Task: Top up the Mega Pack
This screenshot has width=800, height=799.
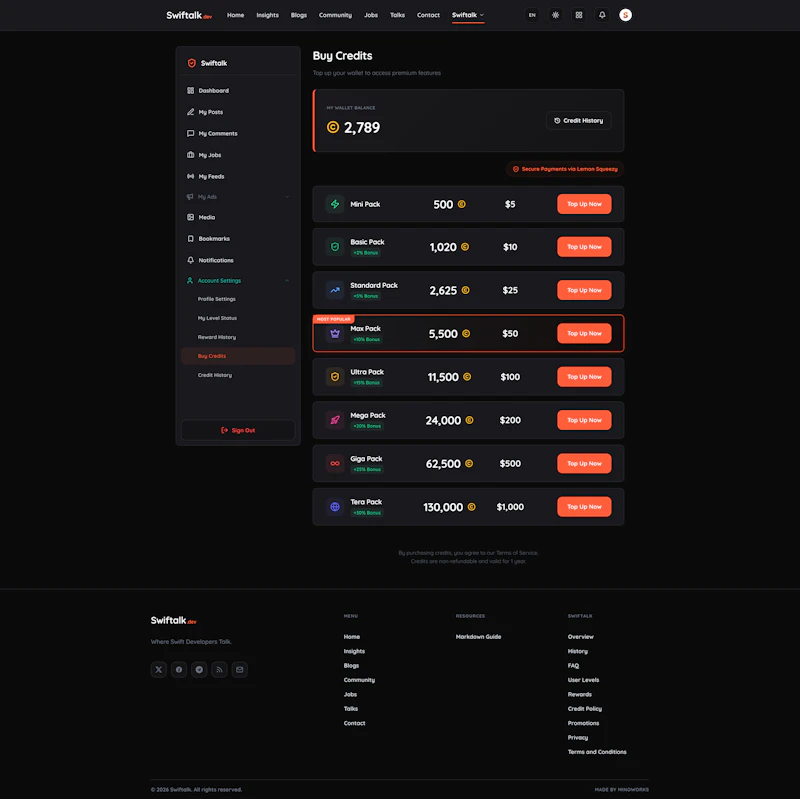Action: click(584, 420)
